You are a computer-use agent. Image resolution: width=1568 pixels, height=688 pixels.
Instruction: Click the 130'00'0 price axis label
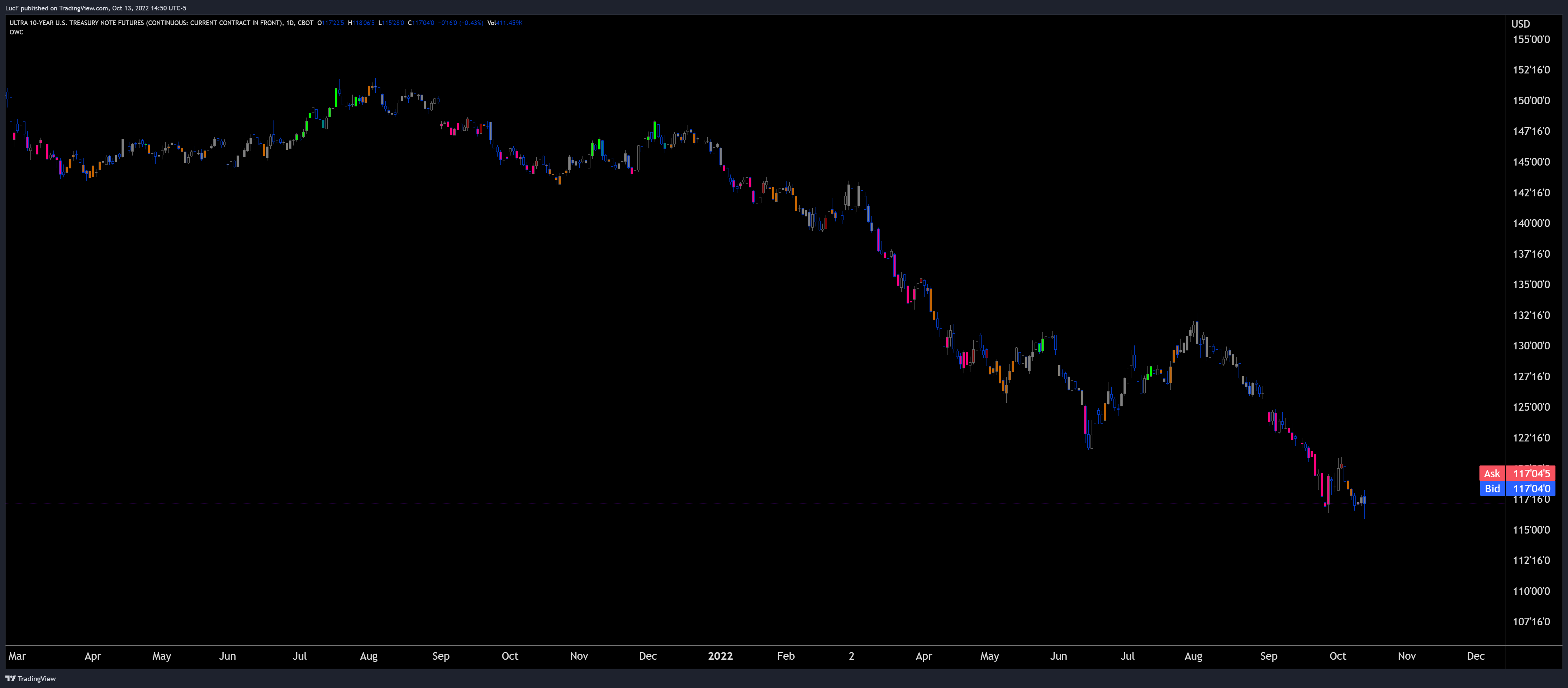coord(1531,345)
